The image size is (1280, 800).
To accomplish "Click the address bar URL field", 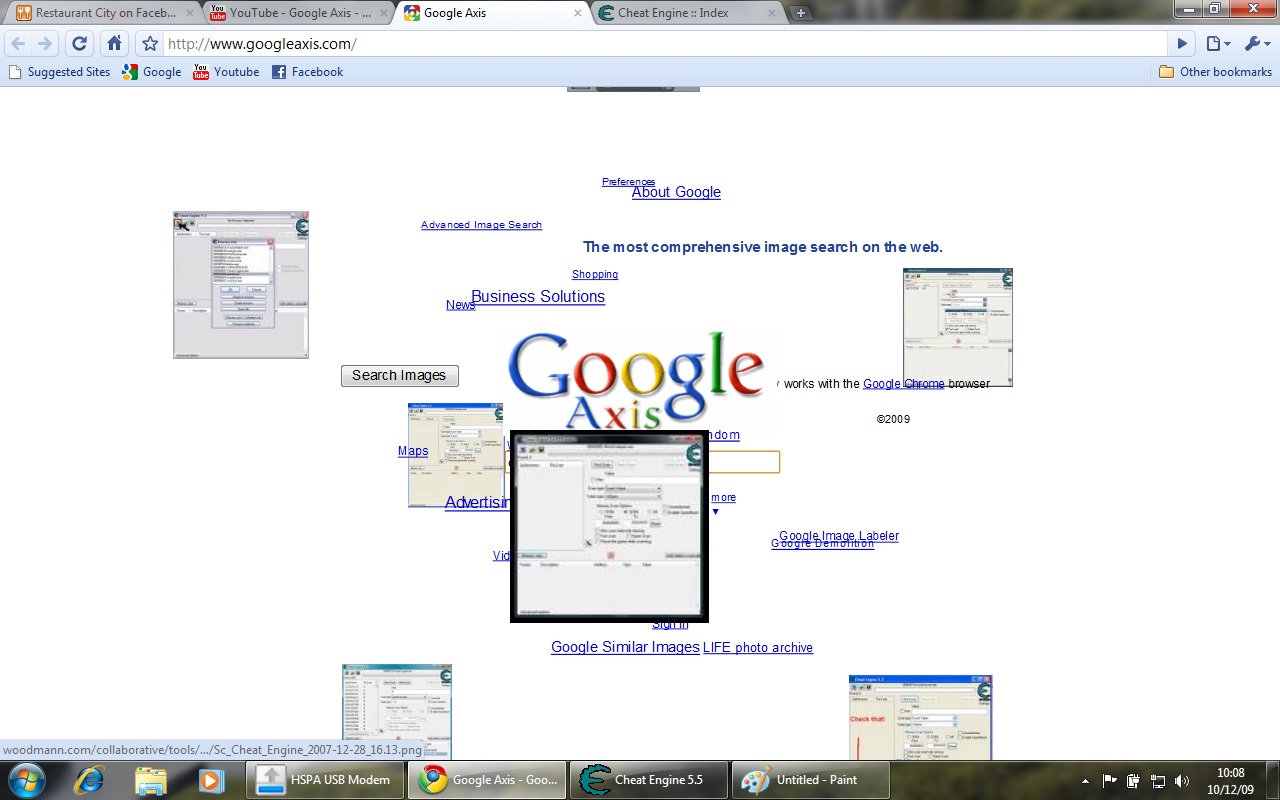I will tap(665, 44).
